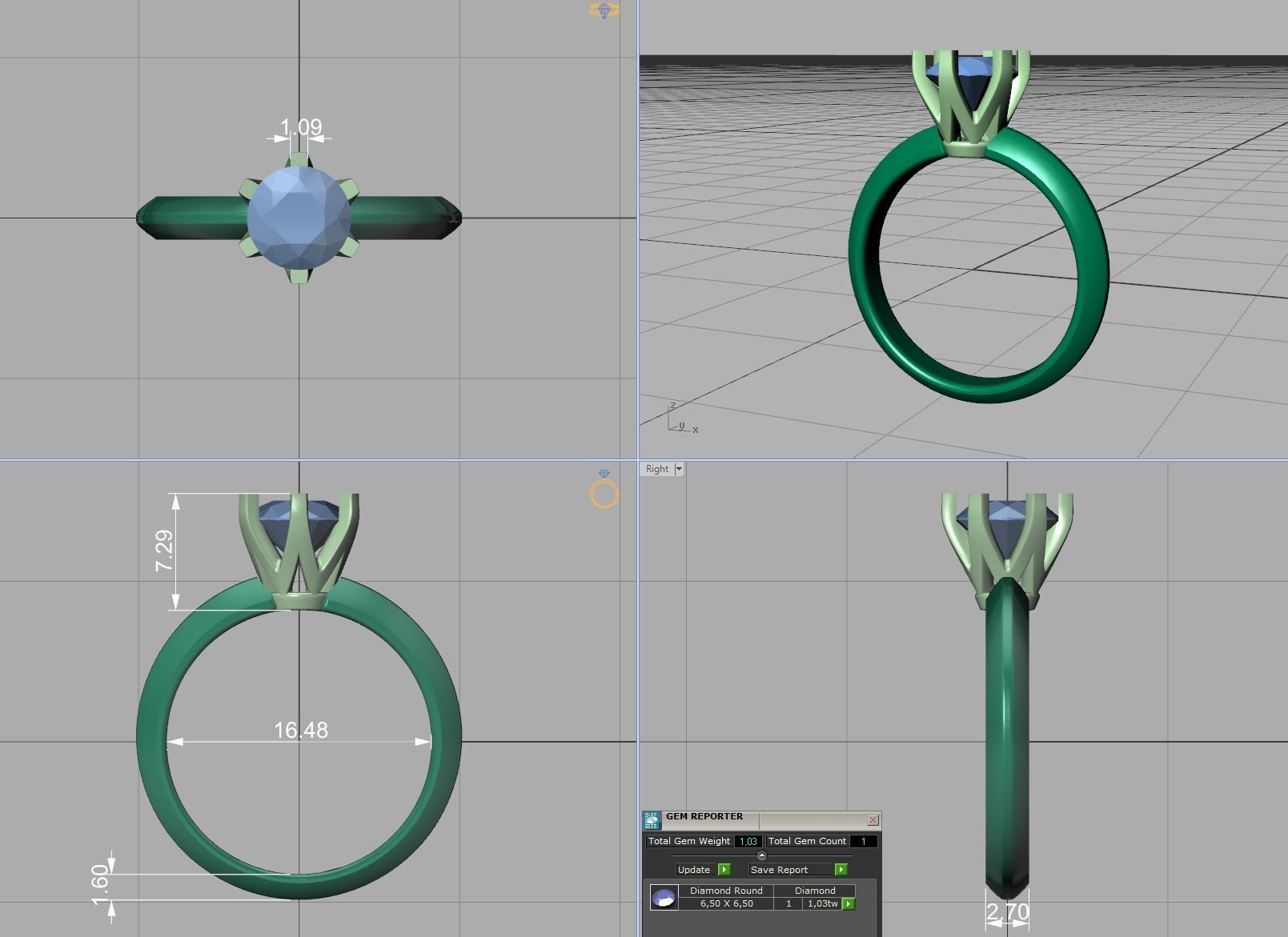Click the Gem Reporter panel icon
The image size is (1288, 937).
click(x=652, y=820)
